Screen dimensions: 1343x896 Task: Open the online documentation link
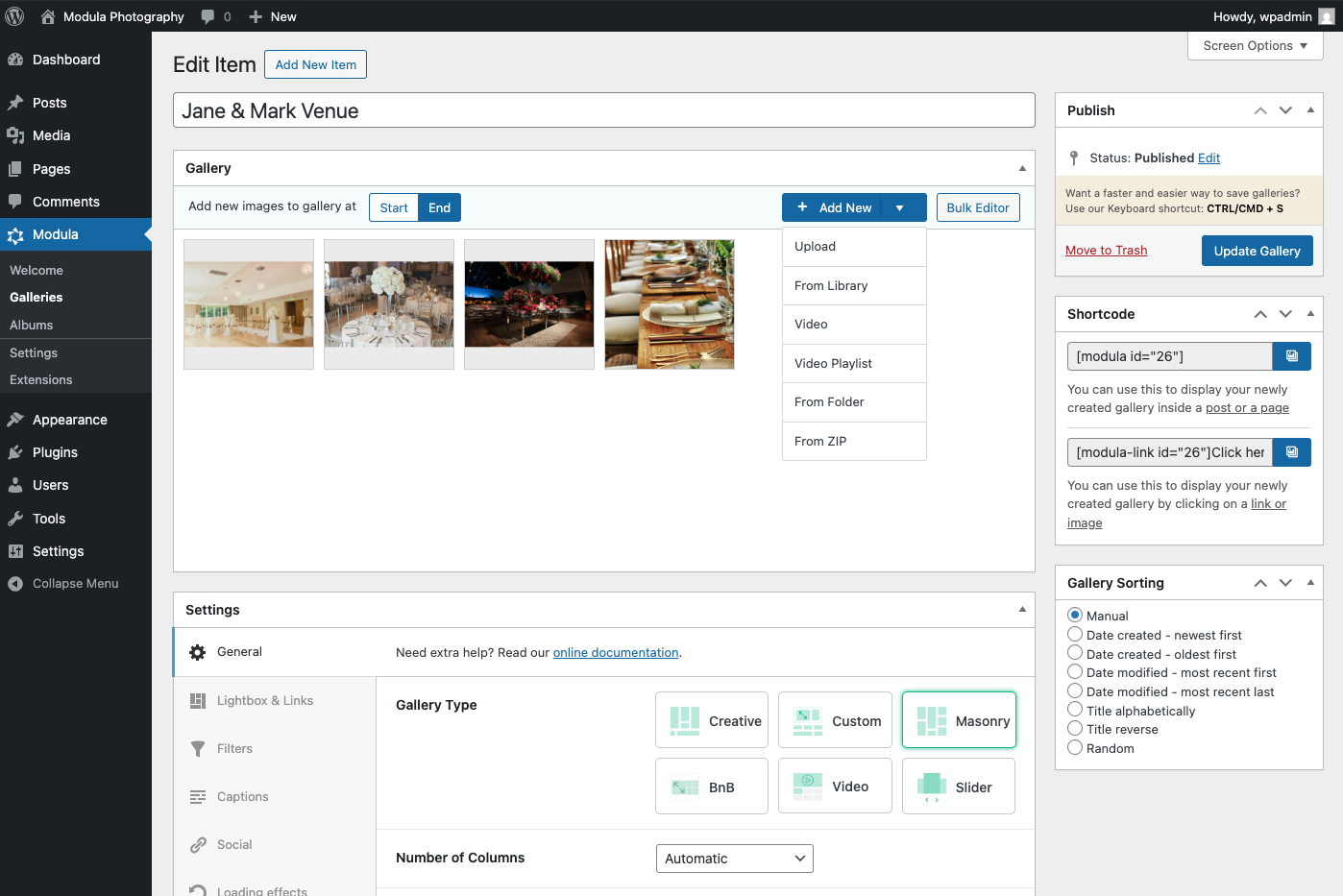click(x=616, y=653)
